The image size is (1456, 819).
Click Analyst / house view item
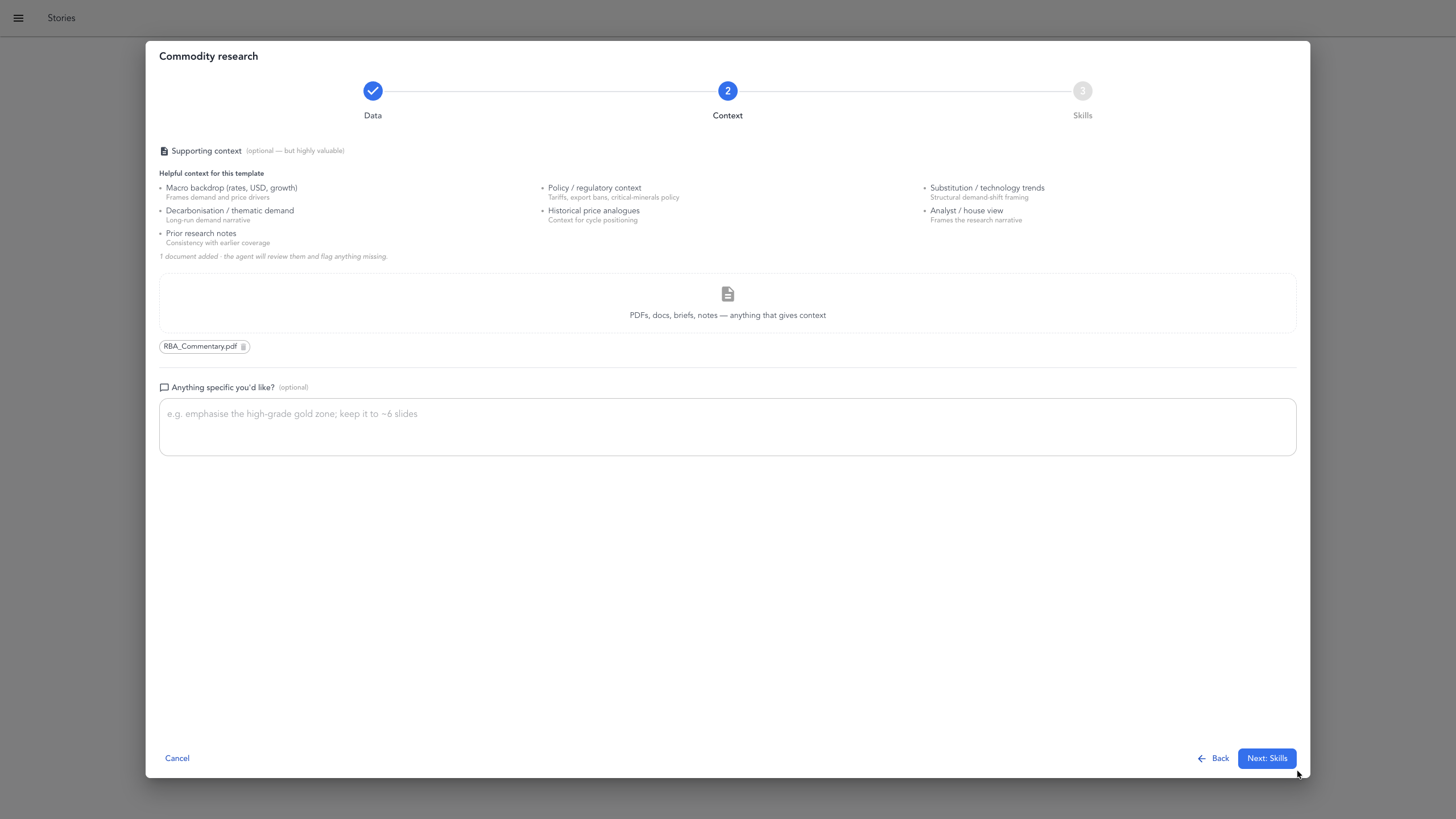coord(967,211)
